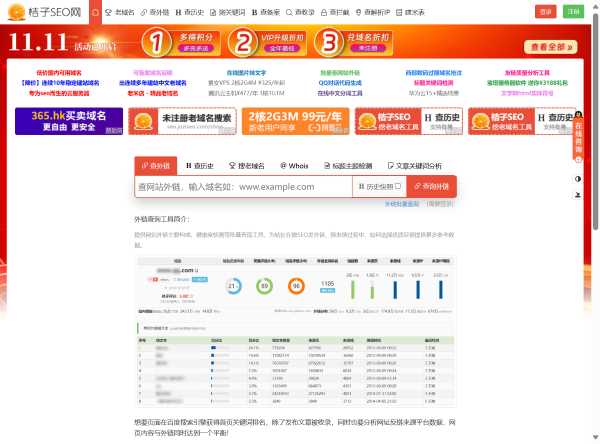Go to home via the navigation home icon

pyautogui.click(x=95, y=12)
